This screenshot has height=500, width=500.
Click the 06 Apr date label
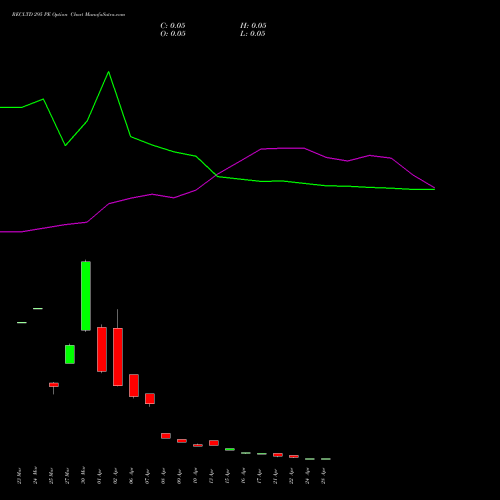tap(131, 476)
